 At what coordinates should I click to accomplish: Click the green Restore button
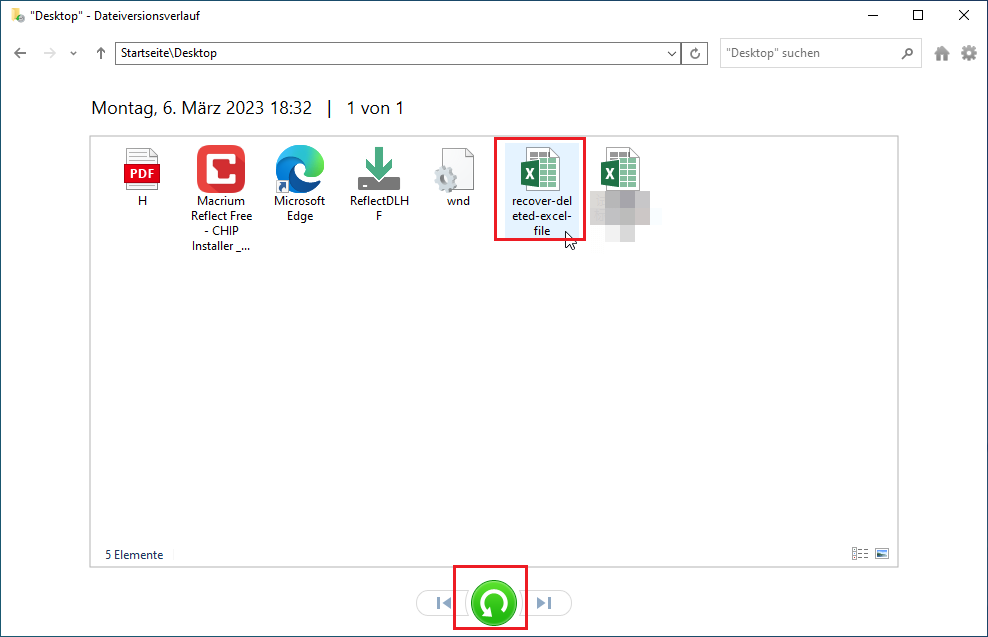[x=493, y=603]
